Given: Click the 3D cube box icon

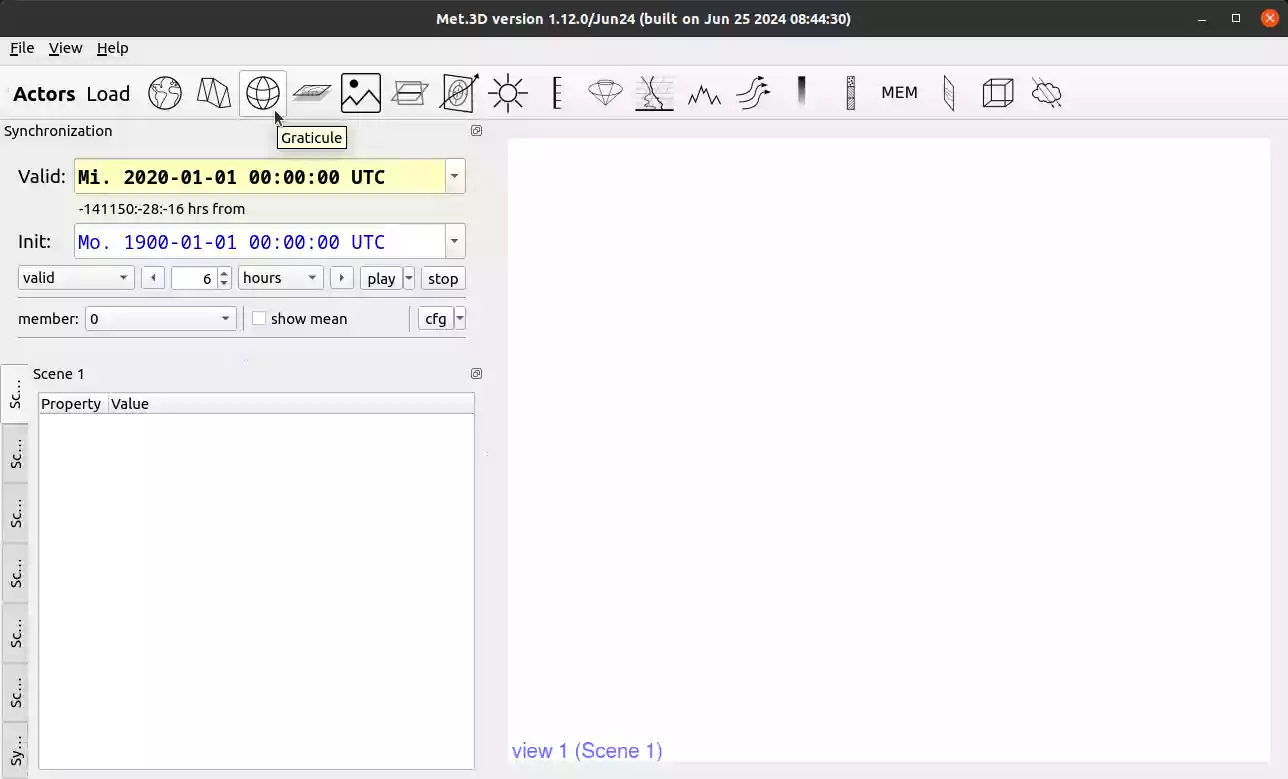Looking at the screenshot, I should [998, 94].
